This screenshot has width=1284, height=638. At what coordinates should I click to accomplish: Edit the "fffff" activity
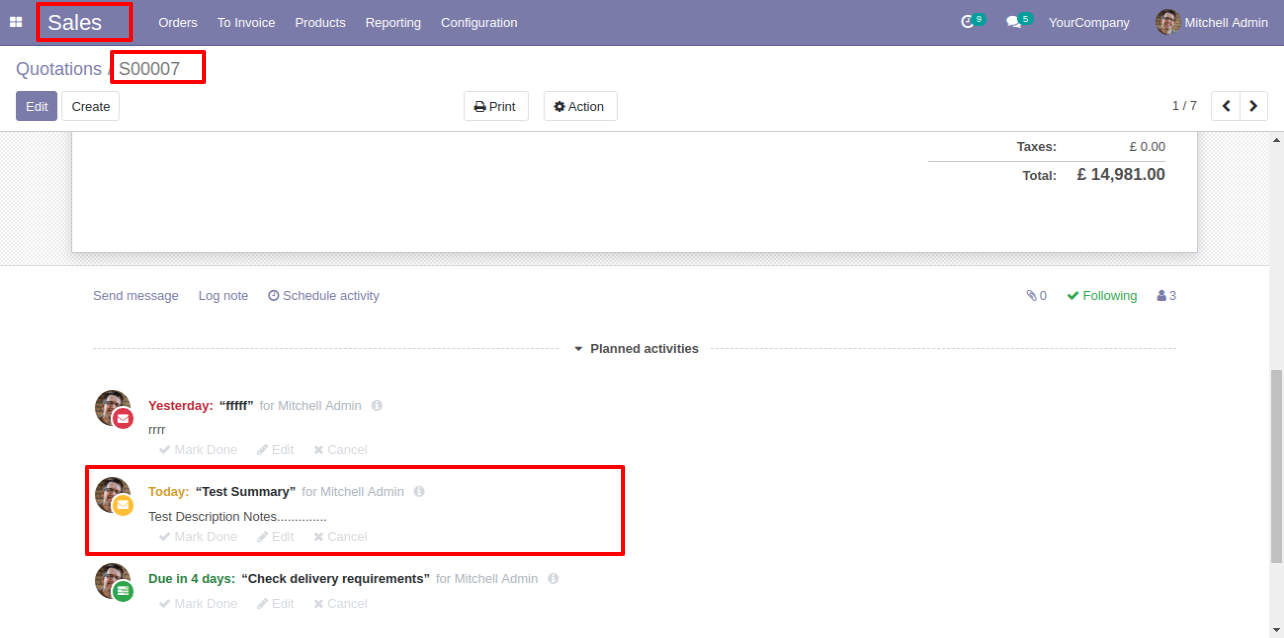coord(275,450)
